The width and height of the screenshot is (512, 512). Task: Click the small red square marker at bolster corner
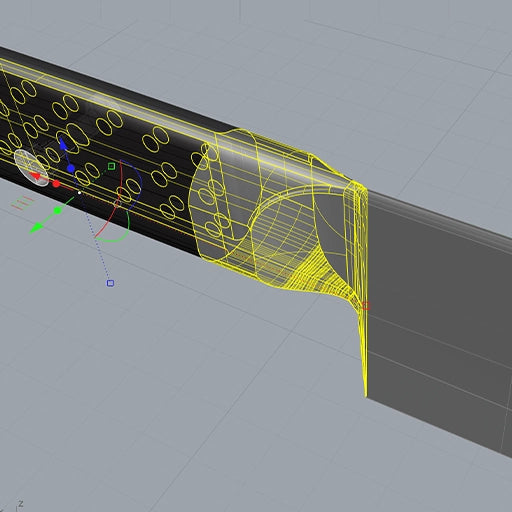[366, 306]
